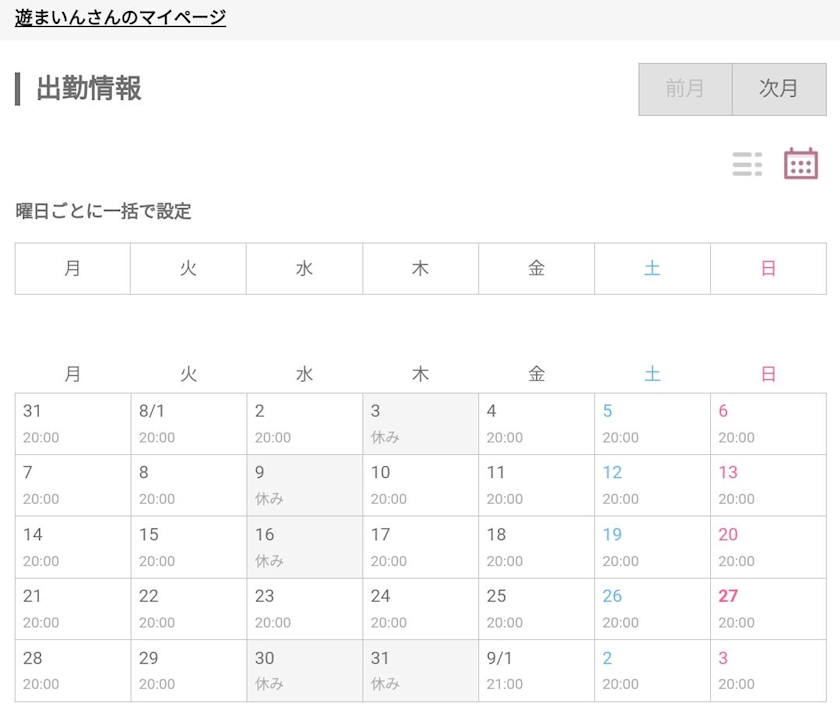840x724 pixels.
Task: Open 遊まいんさんのマイページ link
Action: pyautogui.click(x=120, y=17)
